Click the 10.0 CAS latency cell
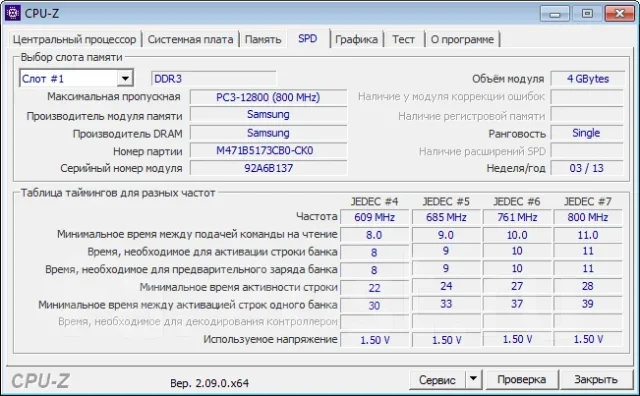The width and height of the screenshot is (640, 396). [517, 235]
